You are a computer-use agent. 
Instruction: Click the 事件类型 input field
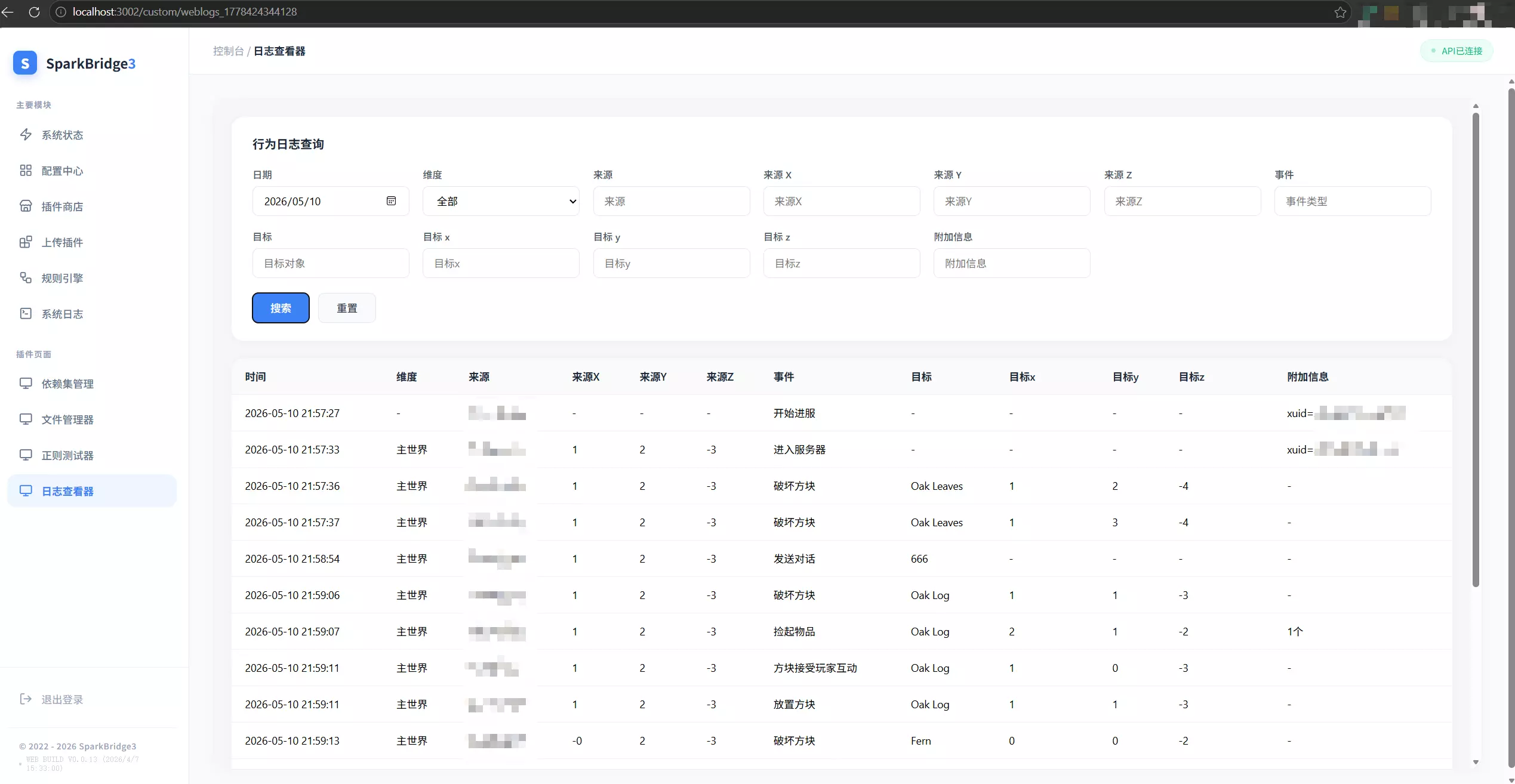(x=1353, y=201)
